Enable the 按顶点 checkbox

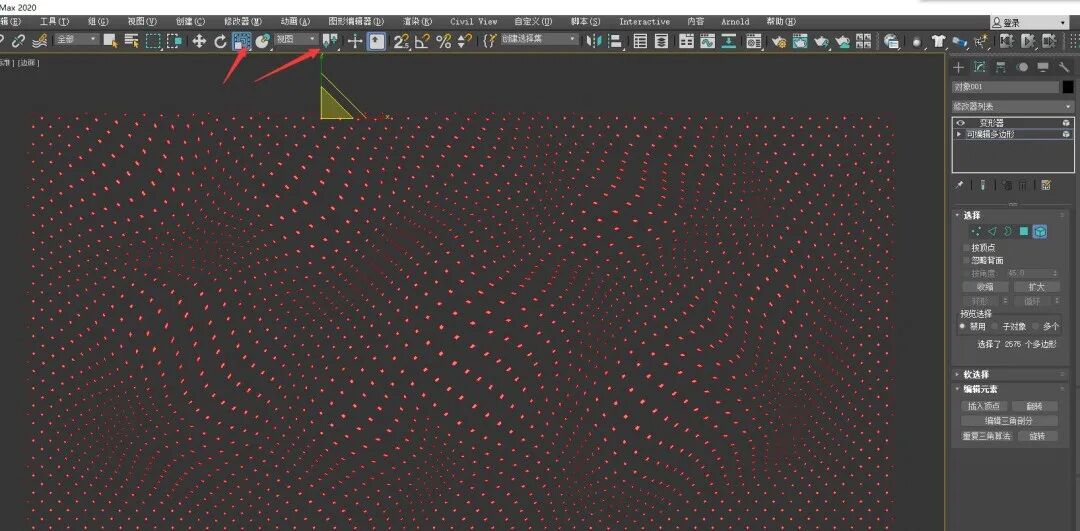click(966, 247)
